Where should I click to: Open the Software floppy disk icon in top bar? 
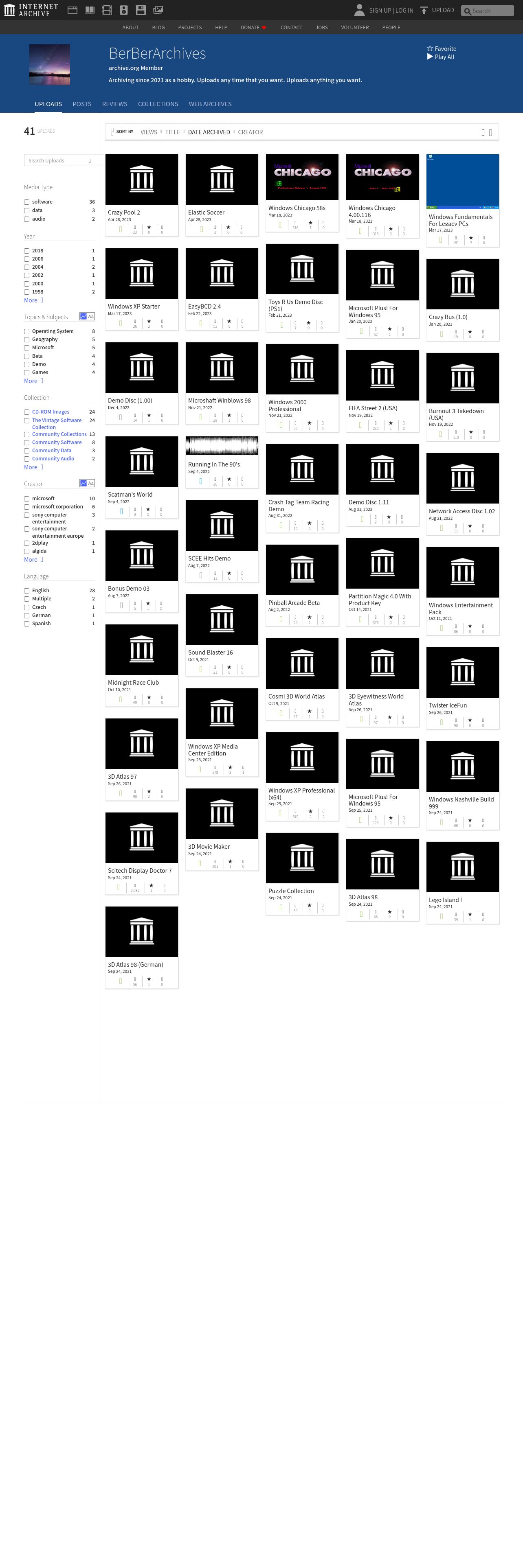click(141, 10)
